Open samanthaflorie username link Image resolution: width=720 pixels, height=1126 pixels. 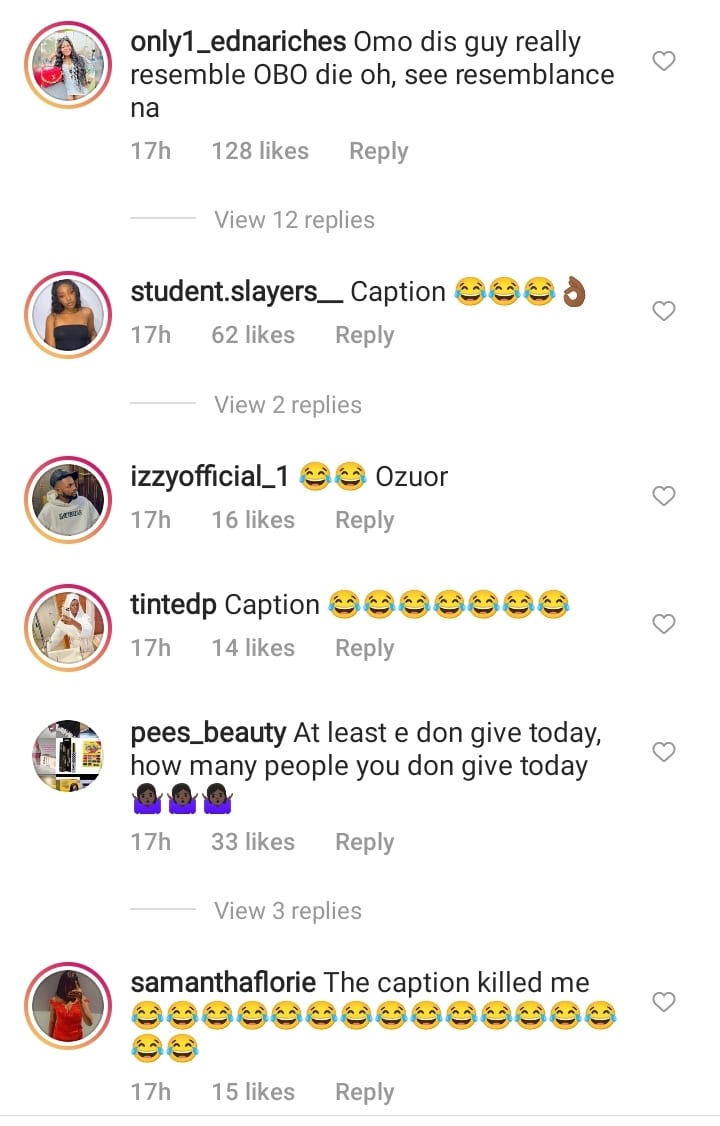pos(223,983)
